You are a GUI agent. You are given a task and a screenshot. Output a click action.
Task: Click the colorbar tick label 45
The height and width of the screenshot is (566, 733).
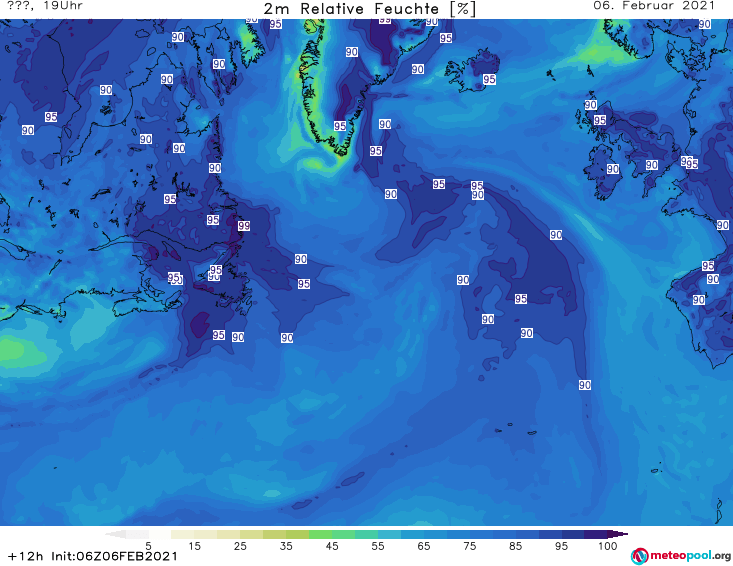coord(332,546)
